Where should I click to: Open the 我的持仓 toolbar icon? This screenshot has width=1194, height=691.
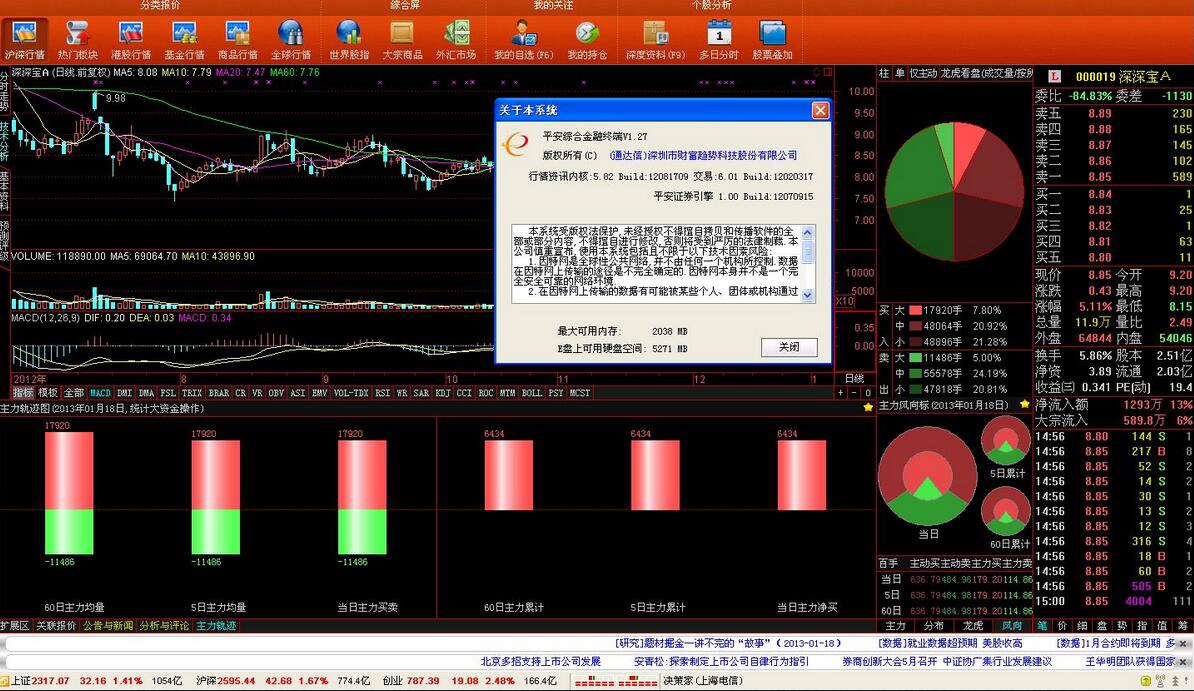[587, 40]
